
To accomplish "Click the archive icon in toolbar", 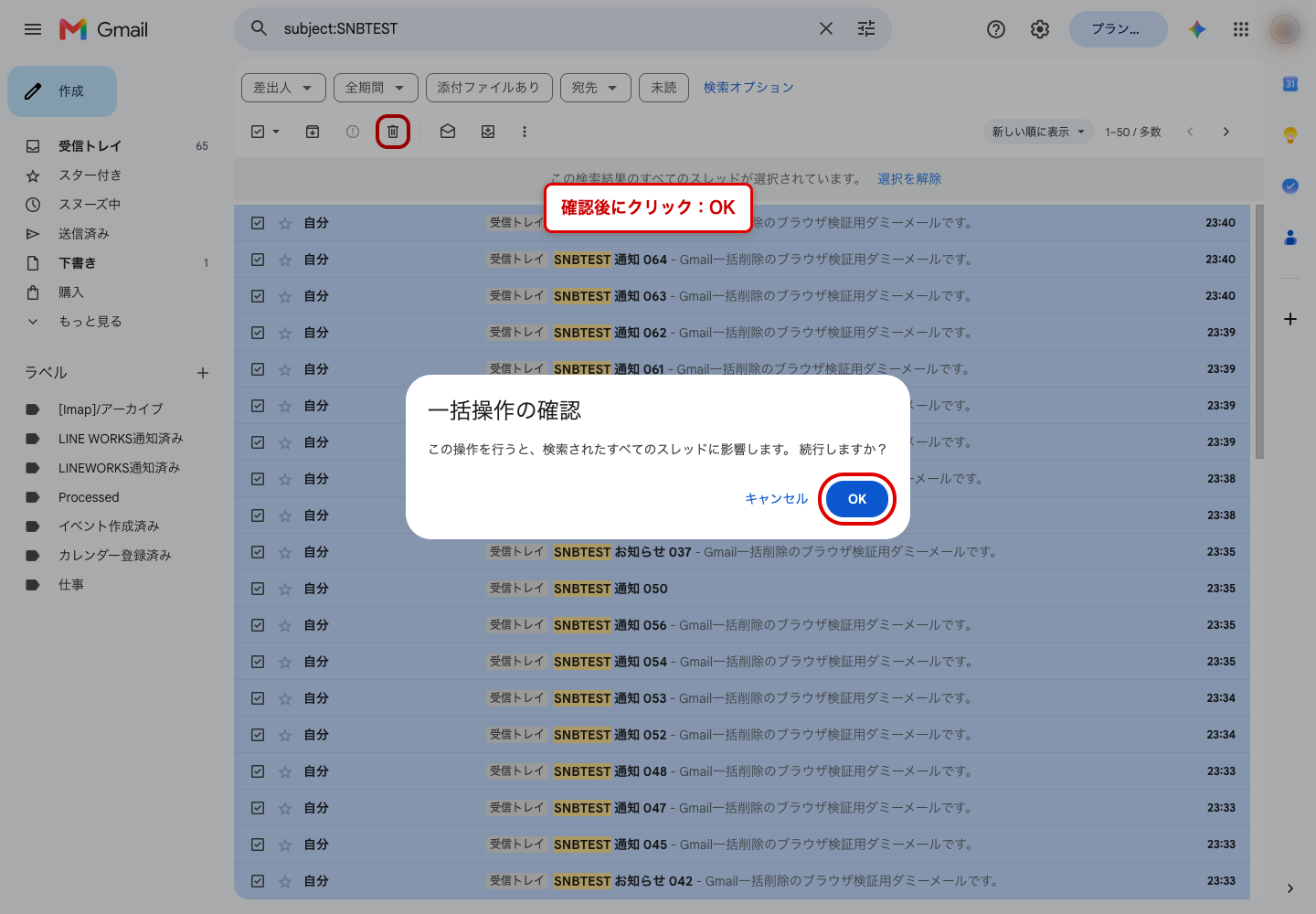I will click(x=313, y=132).
